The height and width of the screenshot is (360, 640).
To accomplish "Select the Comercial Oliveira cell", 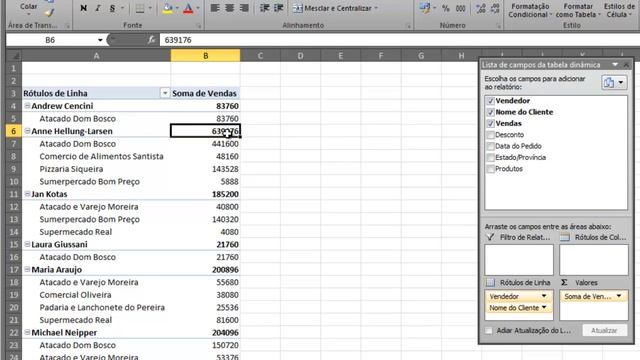I will (96, 295).
